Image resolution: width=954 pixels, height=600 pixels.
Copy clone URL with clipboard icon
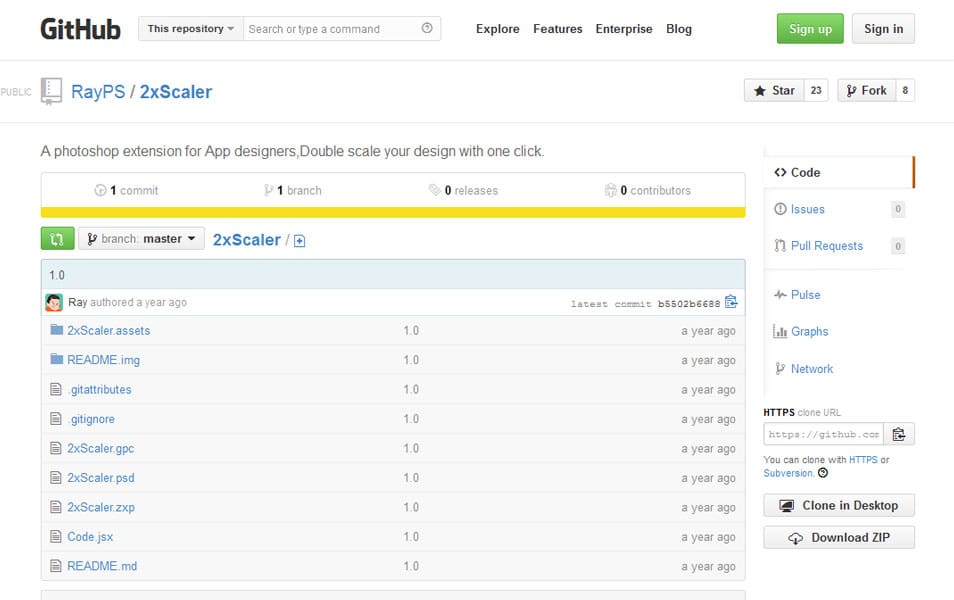pos(899,434)
